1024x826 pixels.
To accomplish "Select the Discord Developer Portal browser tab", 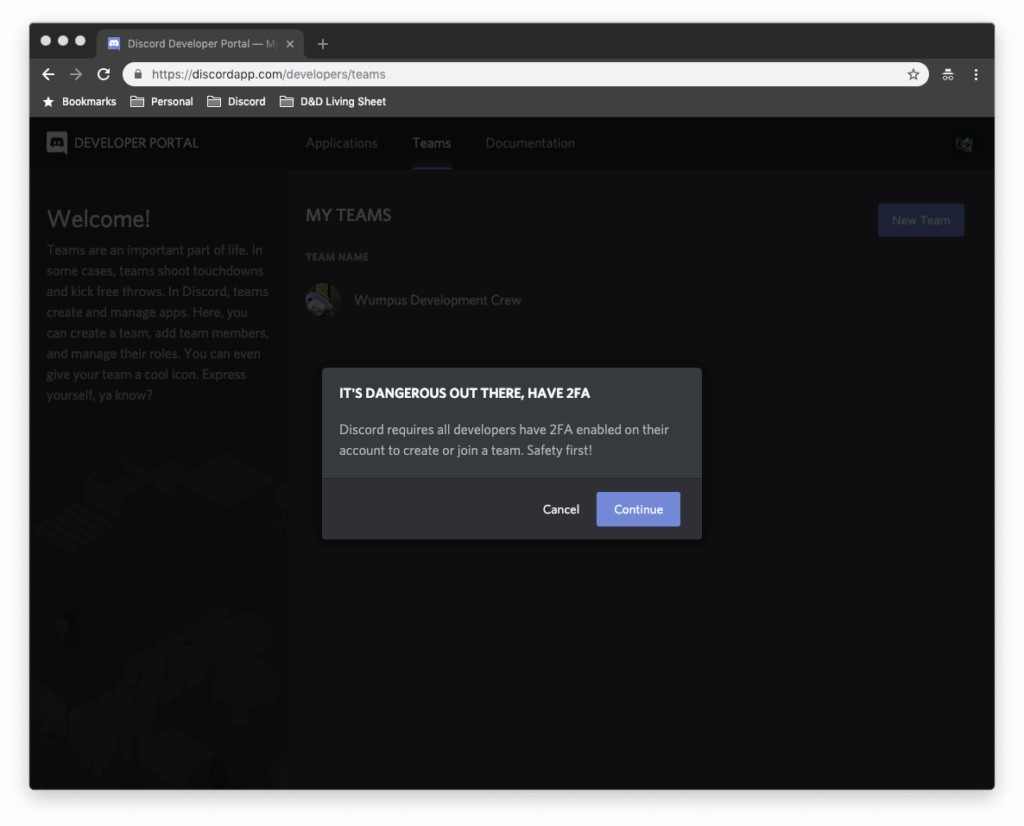I will click(200, 44).
